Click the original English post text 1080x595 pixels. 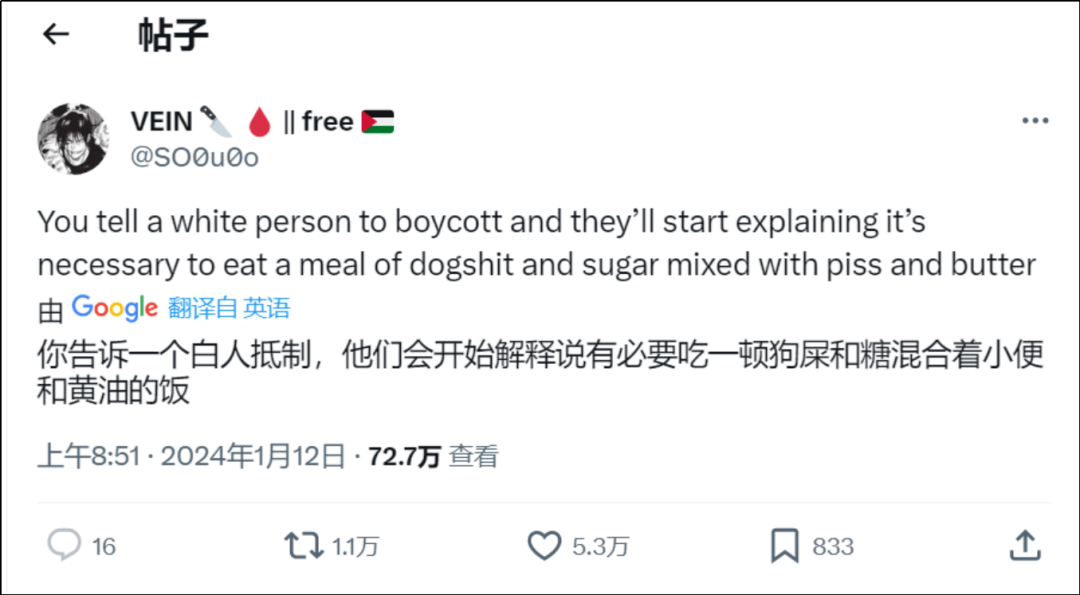(x=538, y=243)
